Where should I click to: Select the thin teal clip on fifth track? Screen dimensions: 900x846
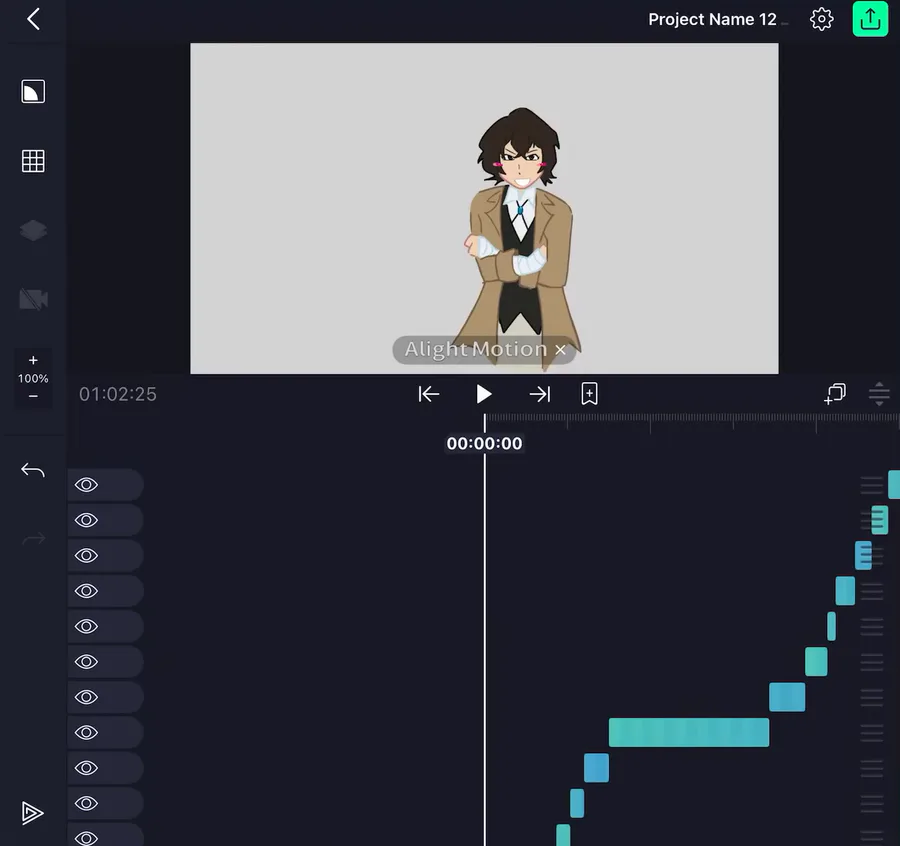coord(832,626)
